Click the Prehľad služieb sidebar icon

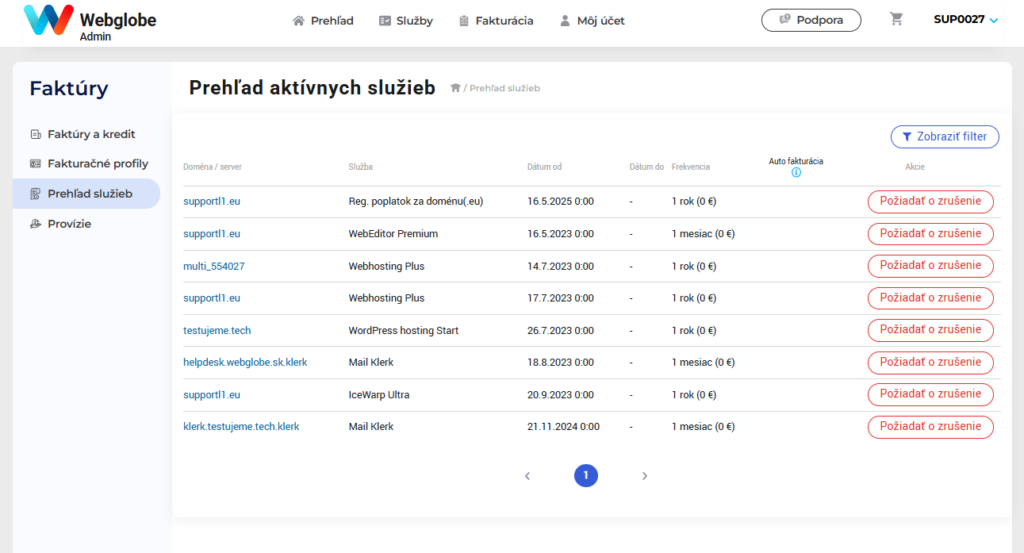click(x=35, y=194)
